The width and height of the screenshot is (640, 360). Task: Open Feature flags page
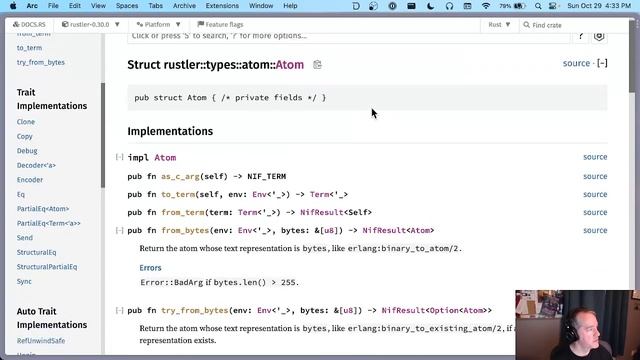(220, 24)
